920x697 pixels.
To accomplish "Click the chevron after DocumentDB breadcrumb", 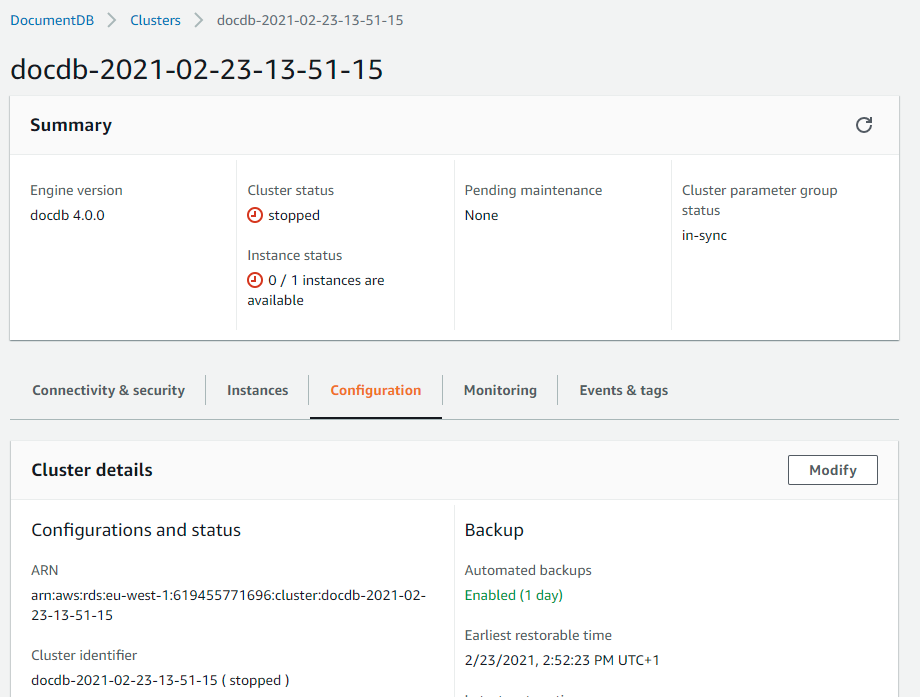I will [111, 21].
